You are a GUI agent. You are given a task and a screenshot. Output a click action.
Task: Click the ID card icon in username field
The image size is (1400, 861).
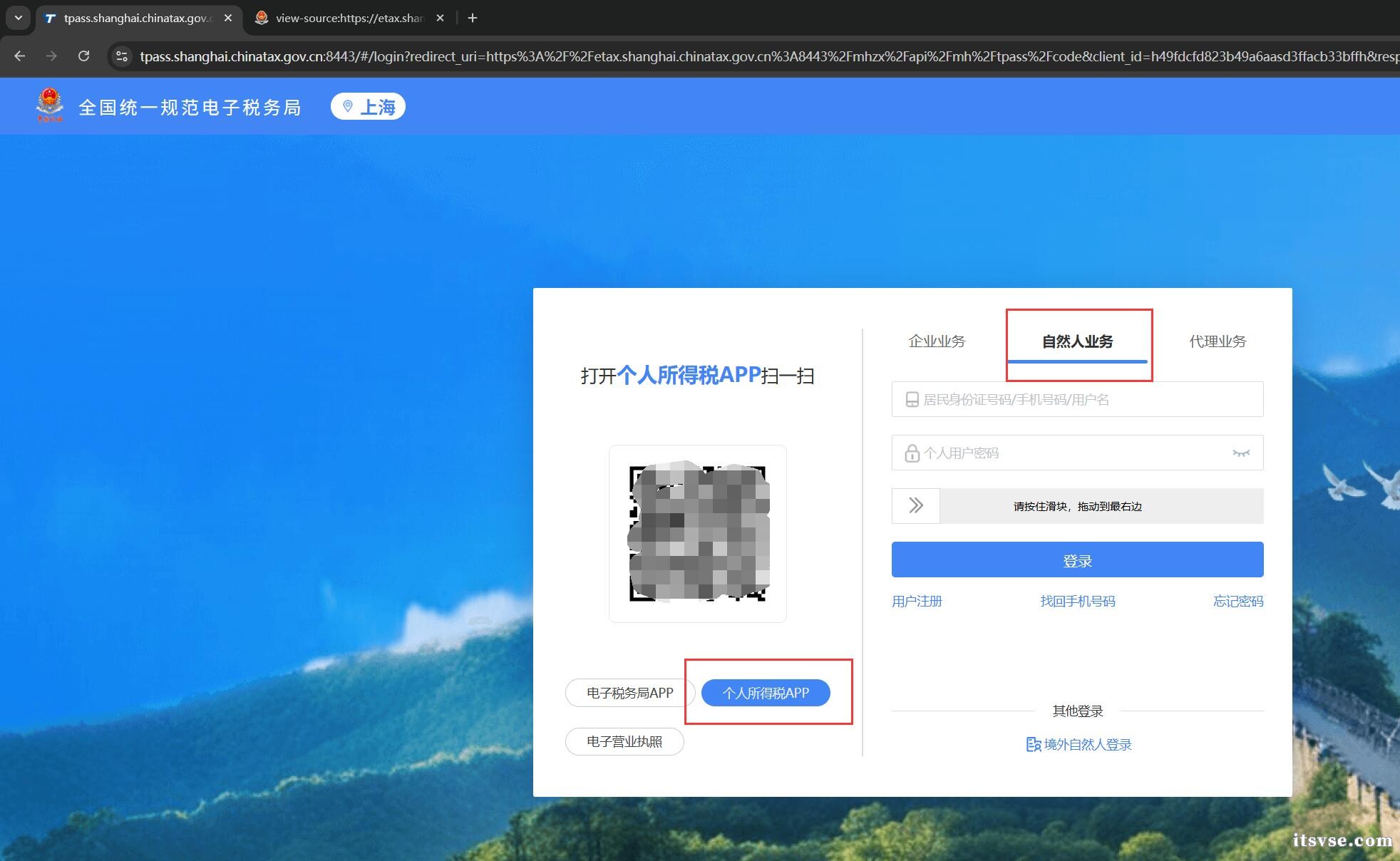tap(912, 400)
